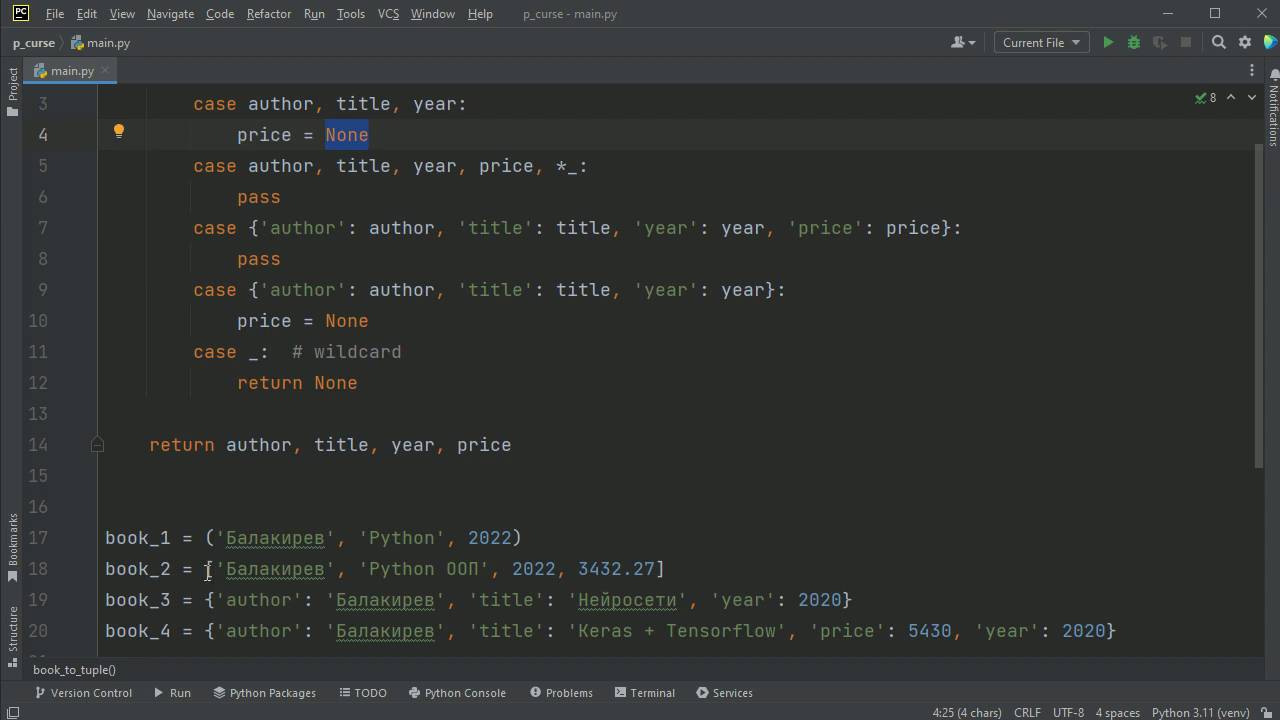Switch to the Terminal tool tab
This screenshot has height=720, width=1280.
pos(644,692)
